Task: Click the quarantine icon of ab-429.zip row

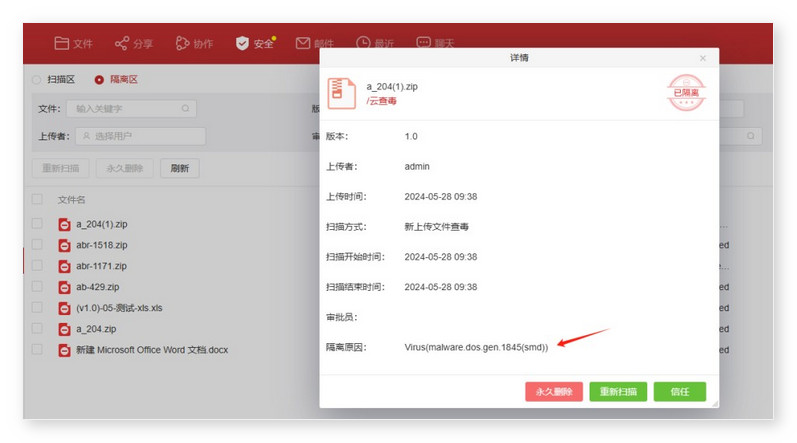Action: tap(64, 288)
